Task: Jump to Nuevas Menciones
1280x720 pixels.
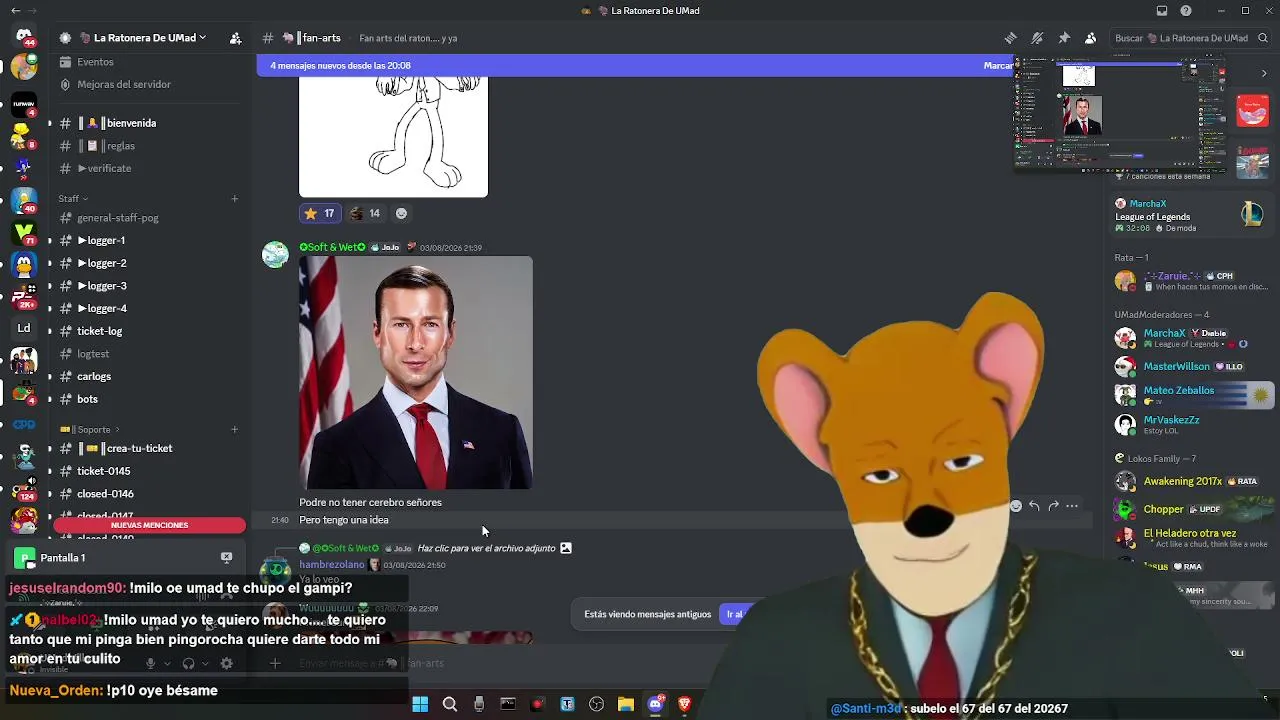Action: pos(150,525)
